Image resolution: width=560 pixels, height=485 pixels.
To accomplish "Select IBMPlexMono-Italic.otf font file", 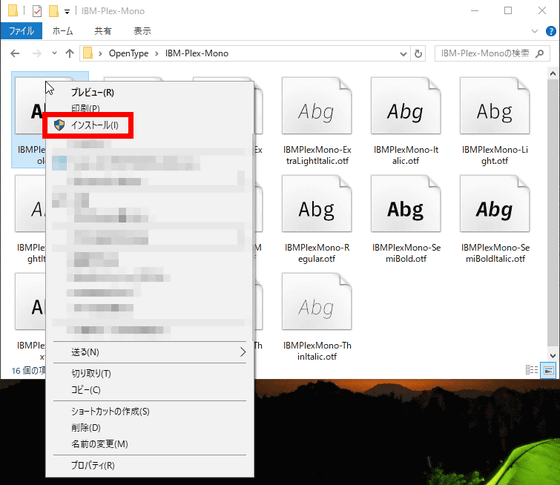I will 406,121.
